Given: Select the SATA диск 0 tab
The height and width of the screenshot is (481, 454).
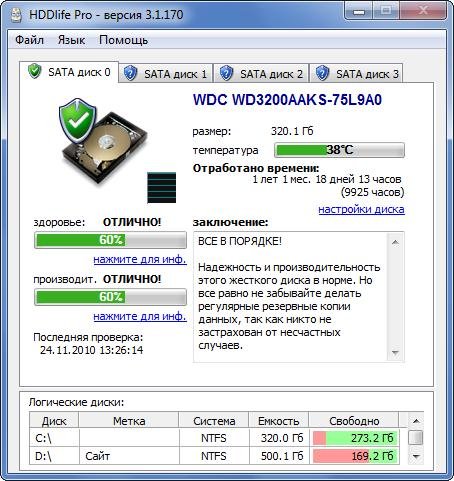Looking at the screenshot, I should coord(69,72).
